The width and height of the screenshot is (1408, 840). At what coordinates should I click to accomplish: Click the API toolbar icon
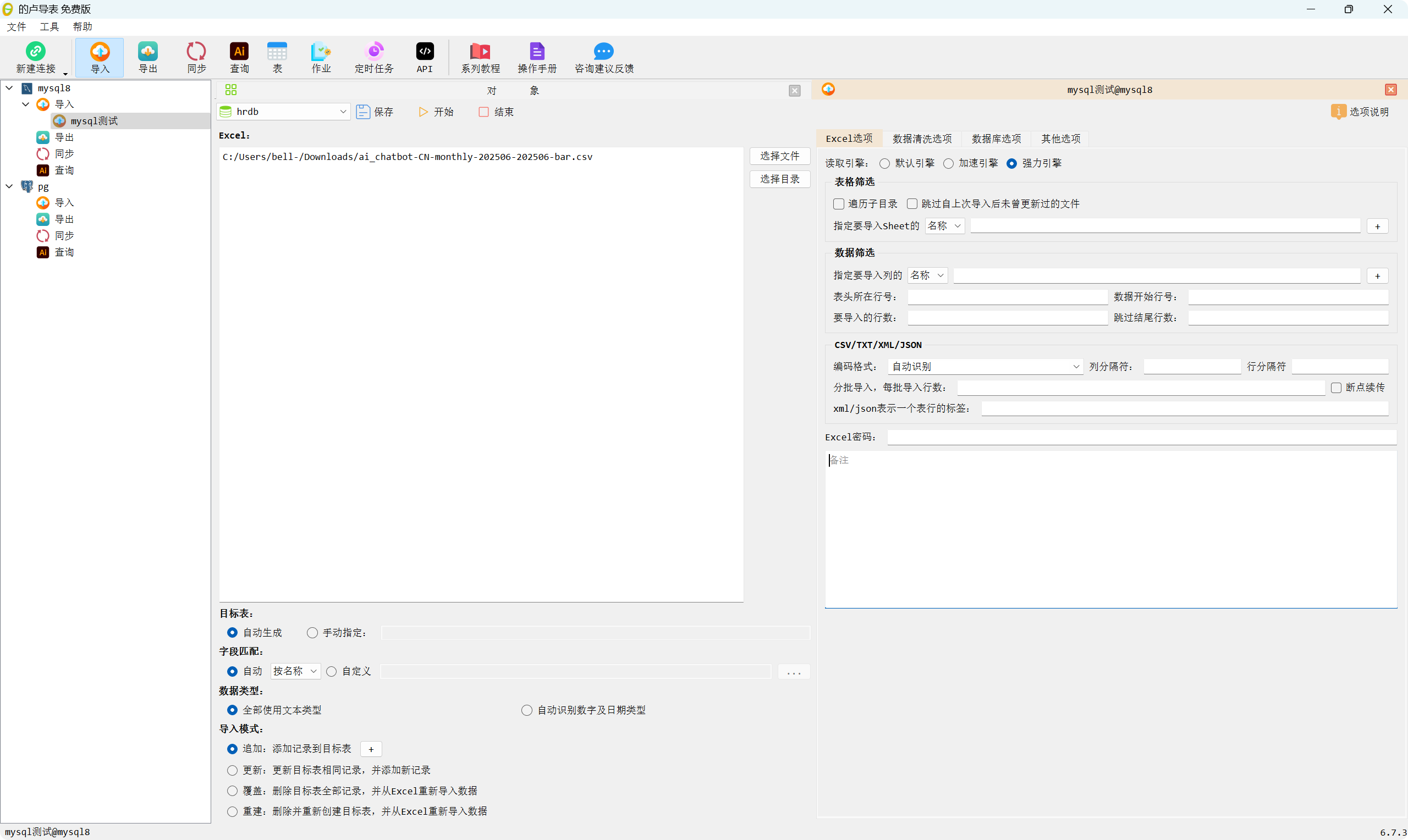click(425, 57)
